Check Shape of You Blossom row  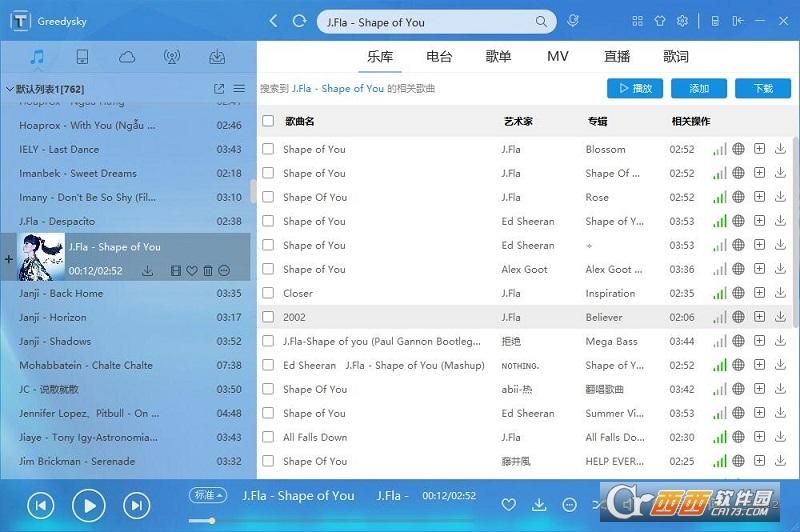[x=268, y=149]
